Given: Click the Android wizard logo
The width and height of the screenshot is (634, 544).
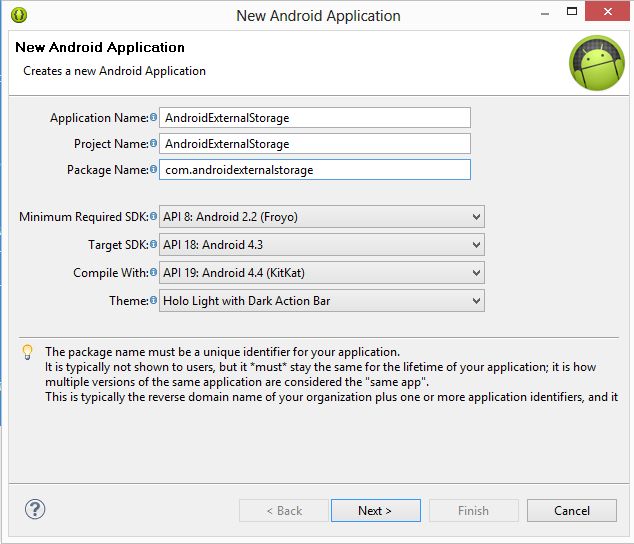Looking at the screenshot, I should [x=596, y=63].
